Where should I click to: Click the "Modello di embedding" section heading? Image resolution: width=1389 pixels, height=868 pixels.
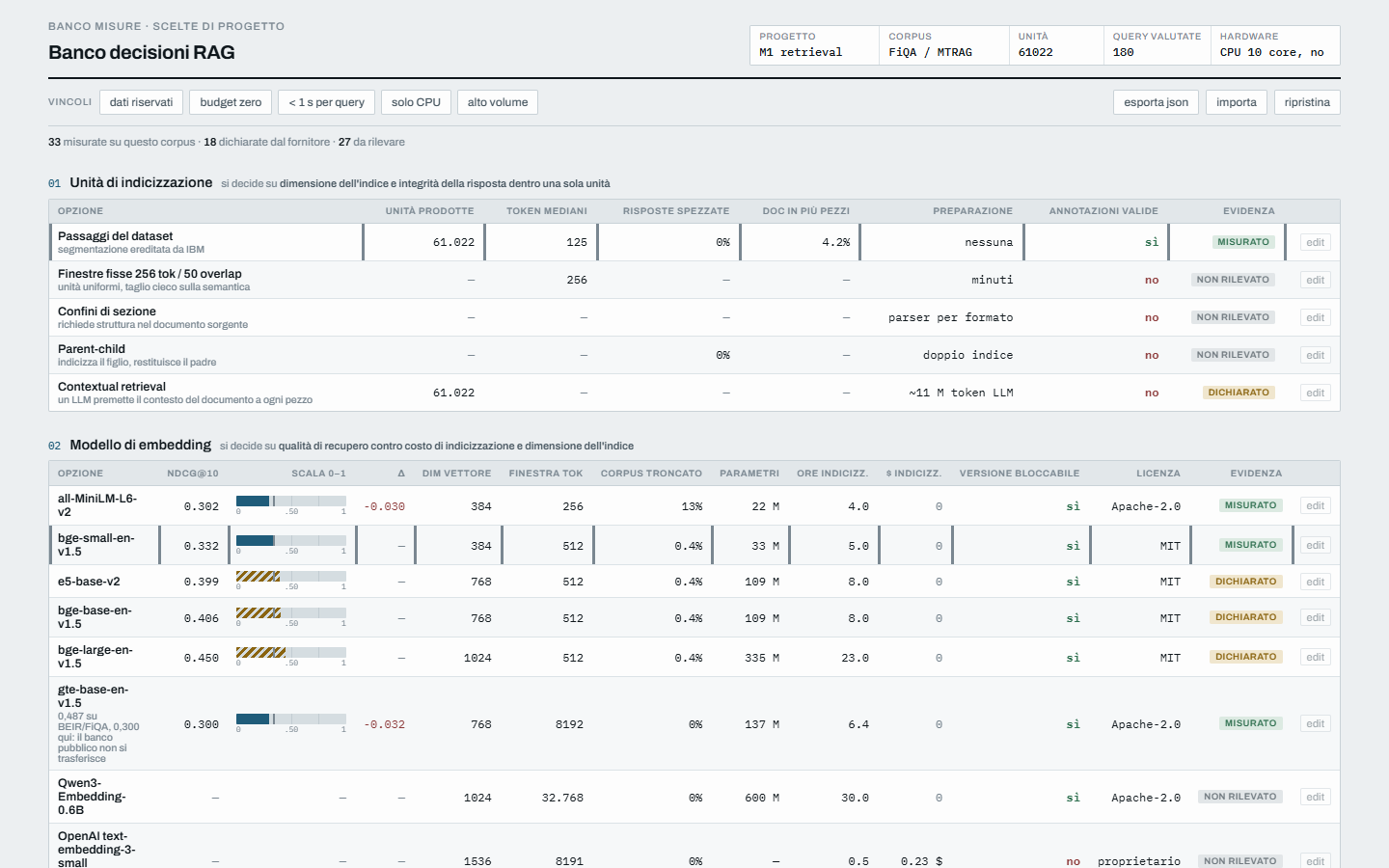141,445
